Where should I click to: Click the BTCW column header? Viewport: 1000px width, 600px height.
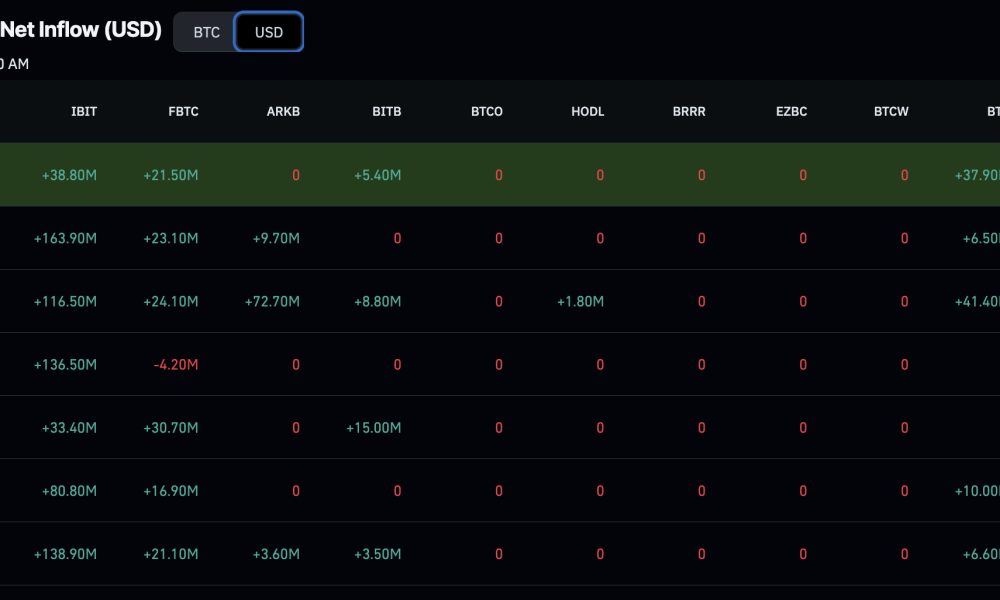tap(891, 112)
